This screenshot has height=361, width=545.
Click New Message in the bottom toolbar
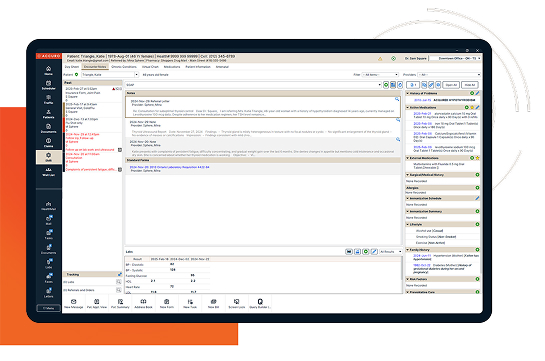coord(74,304)
